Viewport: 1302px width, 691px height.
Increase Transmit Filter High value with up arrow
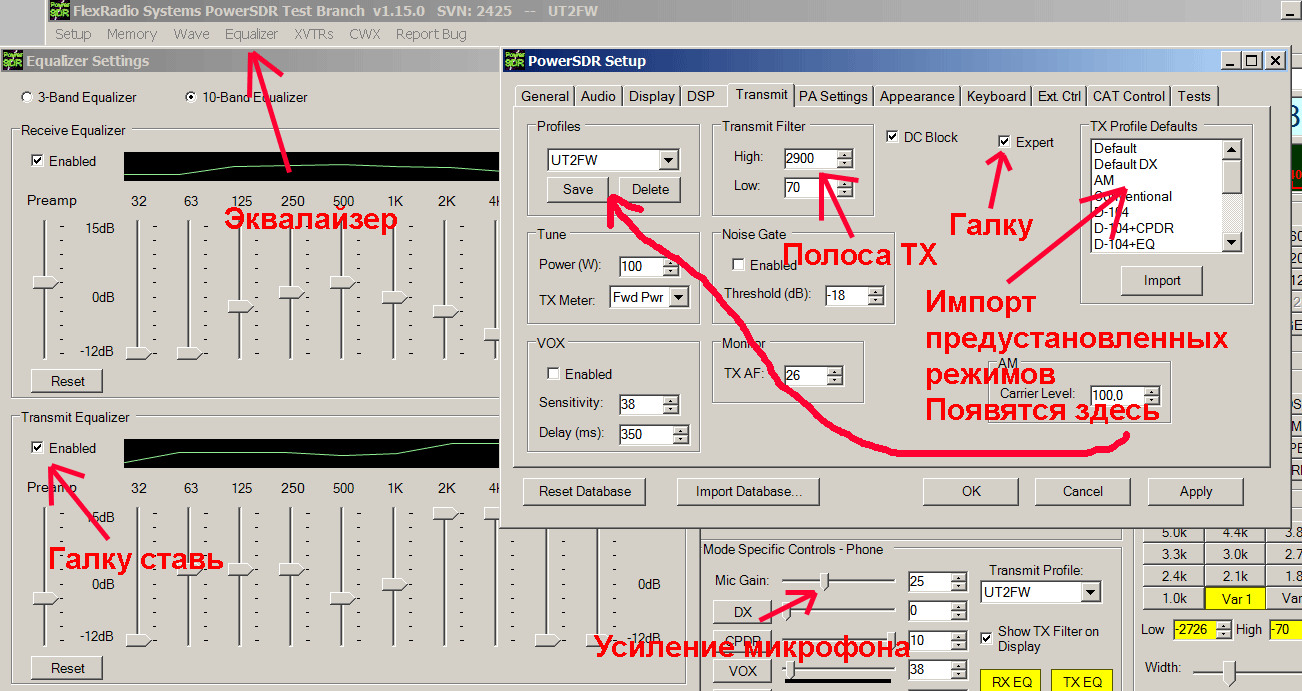coord(845,153)
